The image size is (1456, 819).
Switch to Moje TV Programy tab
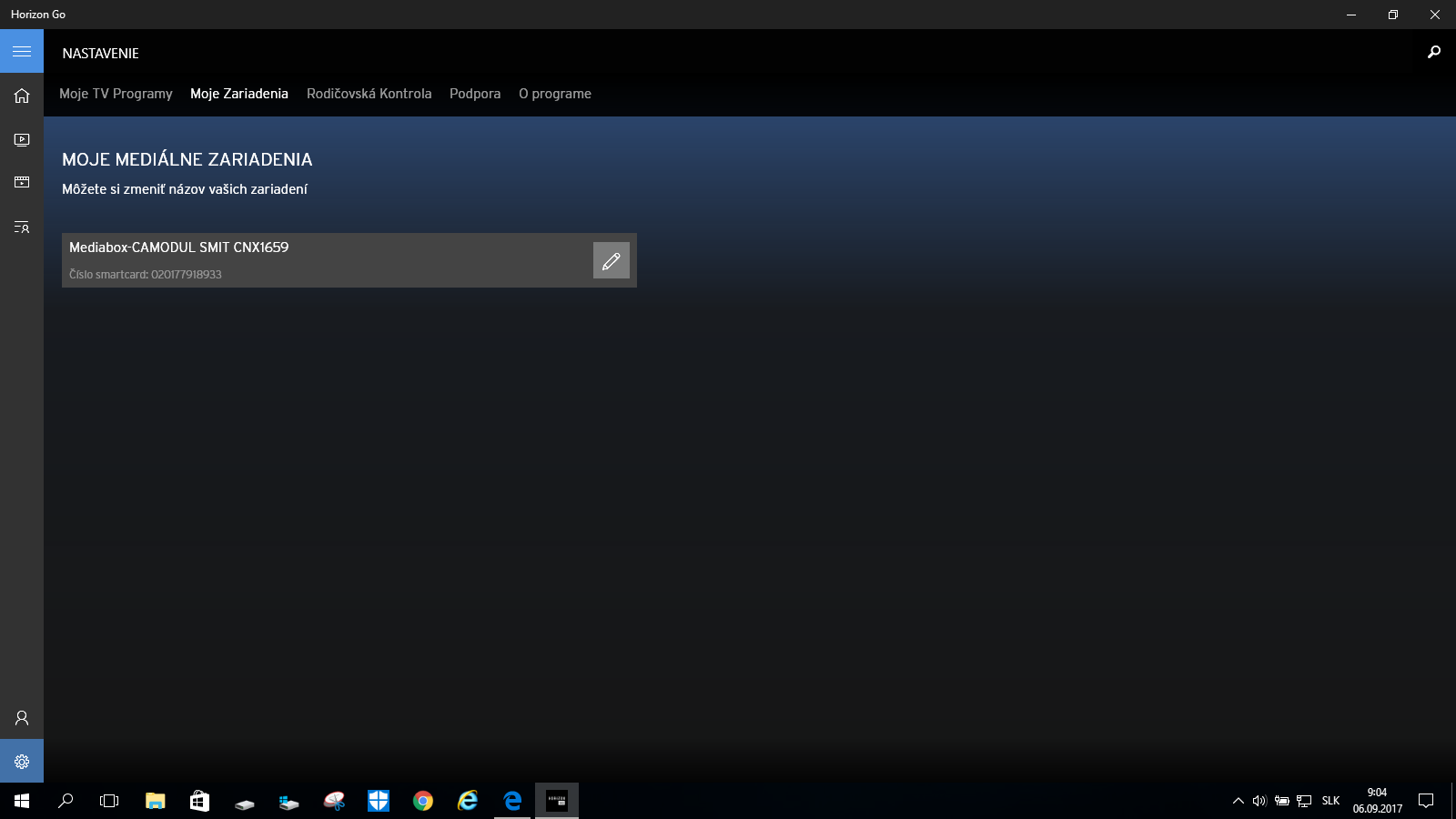(x=116, y=94)
